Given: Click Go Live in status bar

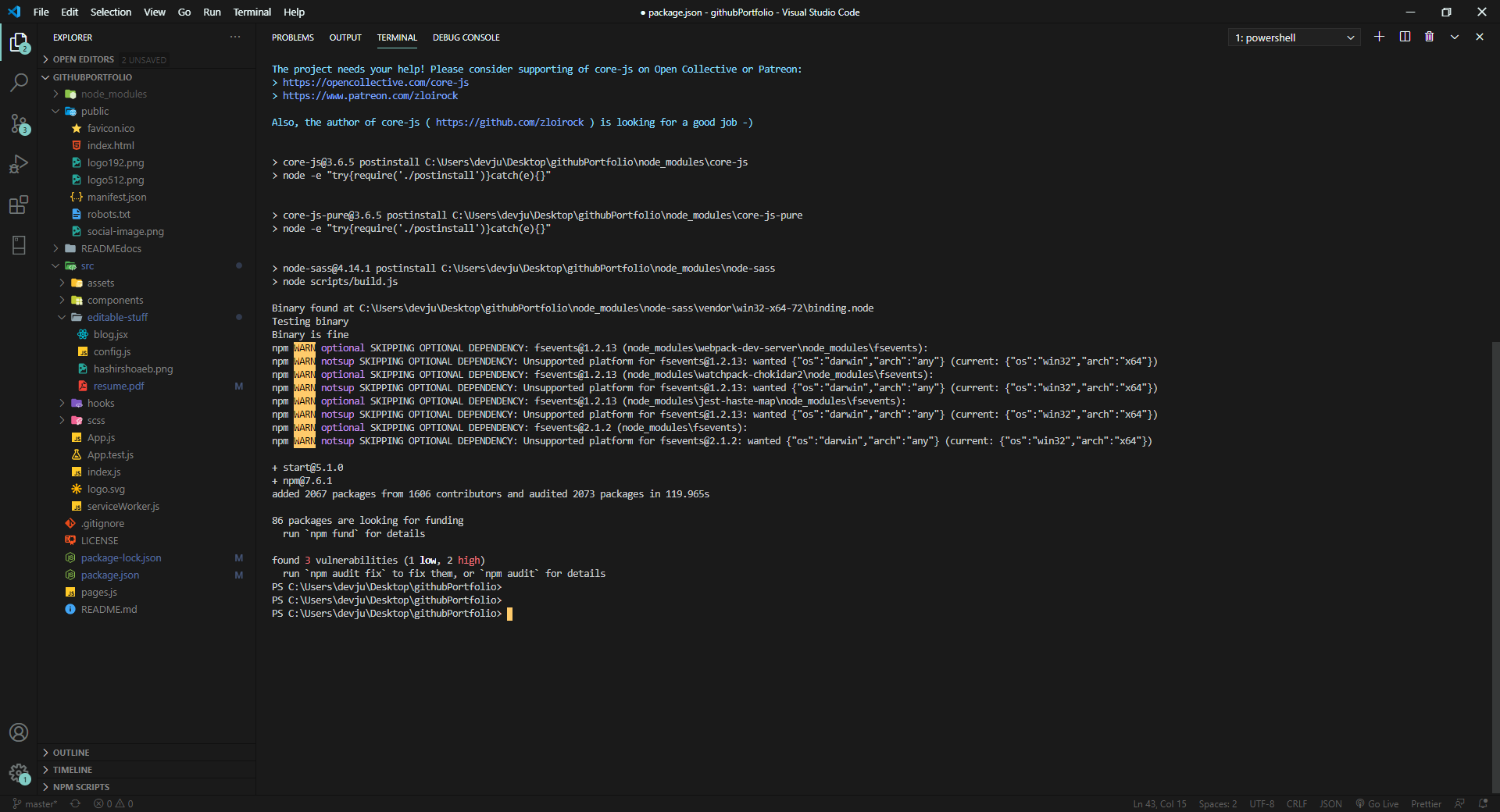Looking at the screenshot, I should tap(1377, 803).
